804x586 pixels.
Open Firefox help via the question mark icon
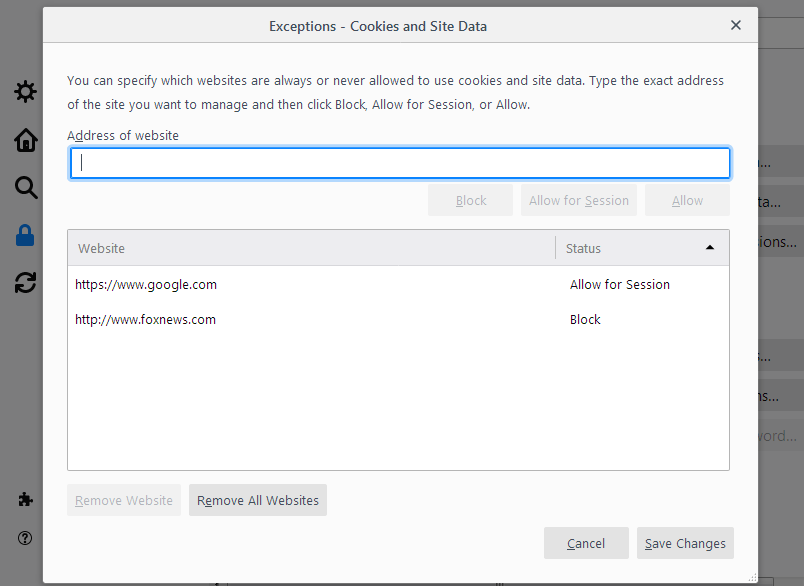pyautogui.click(x=25, y=538)
